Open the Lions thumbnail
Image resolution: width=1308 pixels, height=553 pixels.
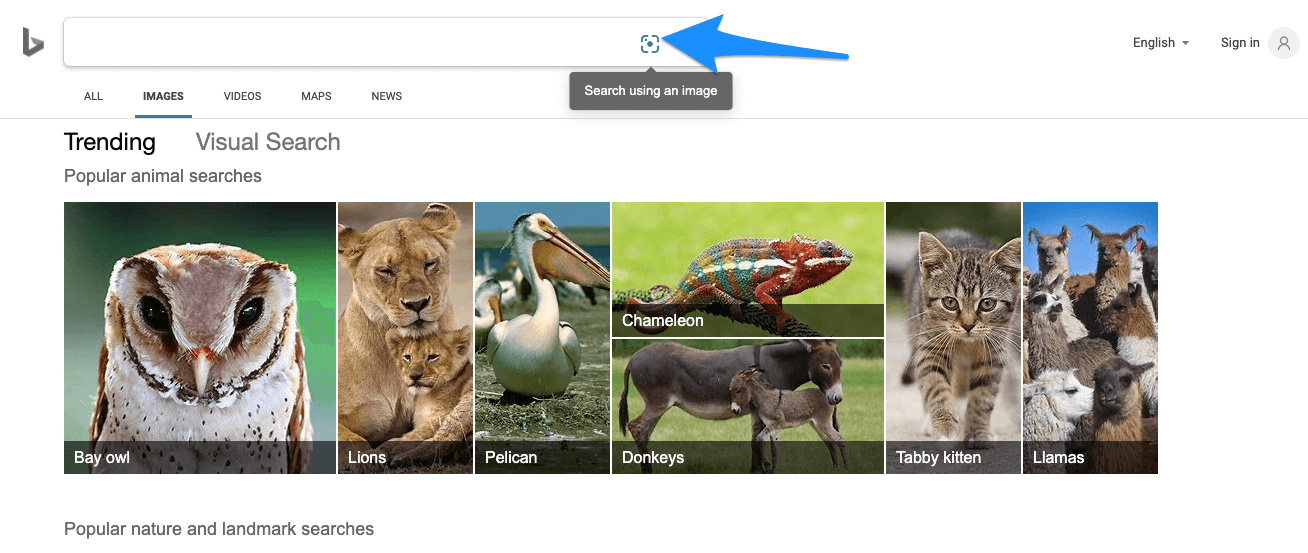405,337
